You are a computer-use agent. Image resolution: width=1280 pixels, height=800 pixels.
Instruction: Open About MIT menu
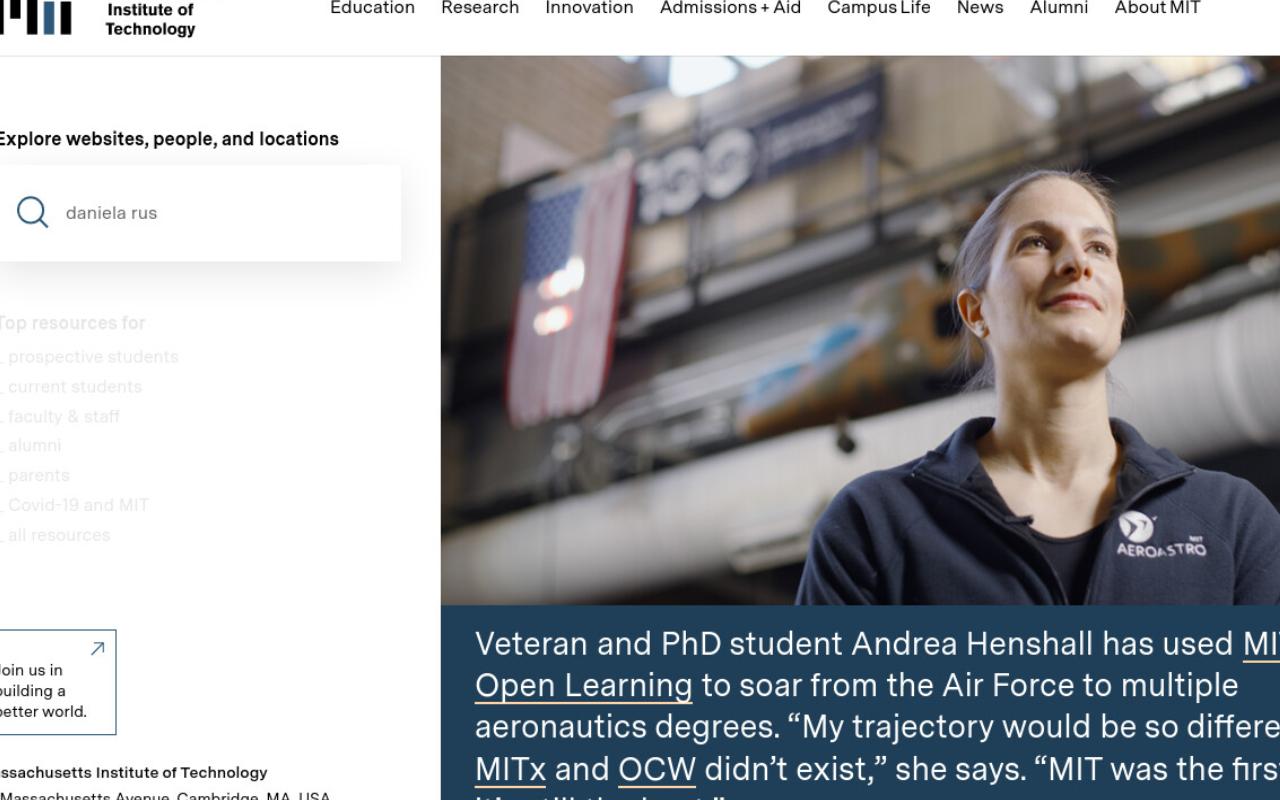tap(1157, 8)
